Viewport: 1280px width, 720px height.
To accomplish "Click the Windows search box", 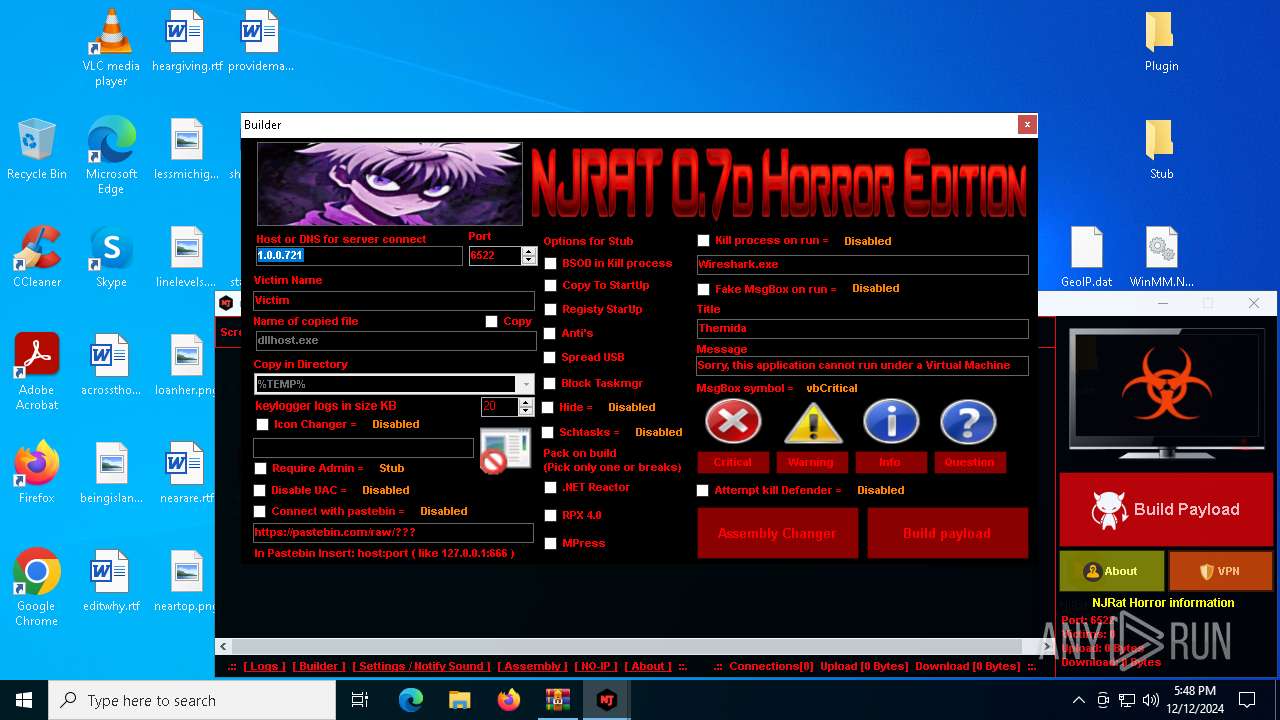I will pos(192,700).
